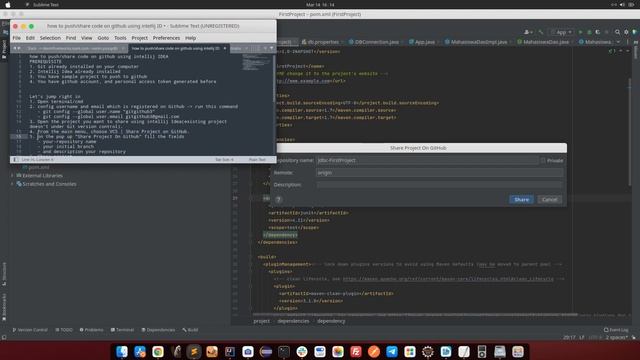Screen dimensions: 640x360
Task: Click the Sublime Text minimap
Action: click(x=256, y=63)
